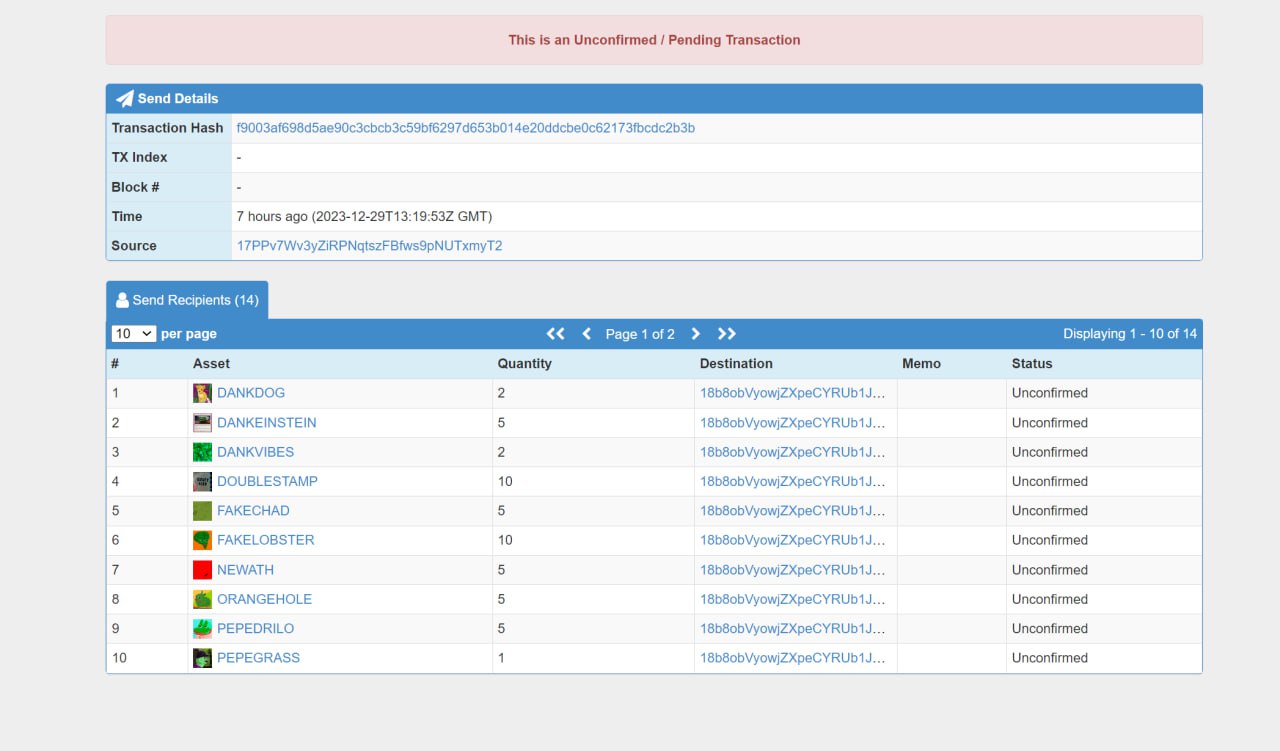
Task: Click quantity 1 in PEPEGRASS row
Action: 502,658
